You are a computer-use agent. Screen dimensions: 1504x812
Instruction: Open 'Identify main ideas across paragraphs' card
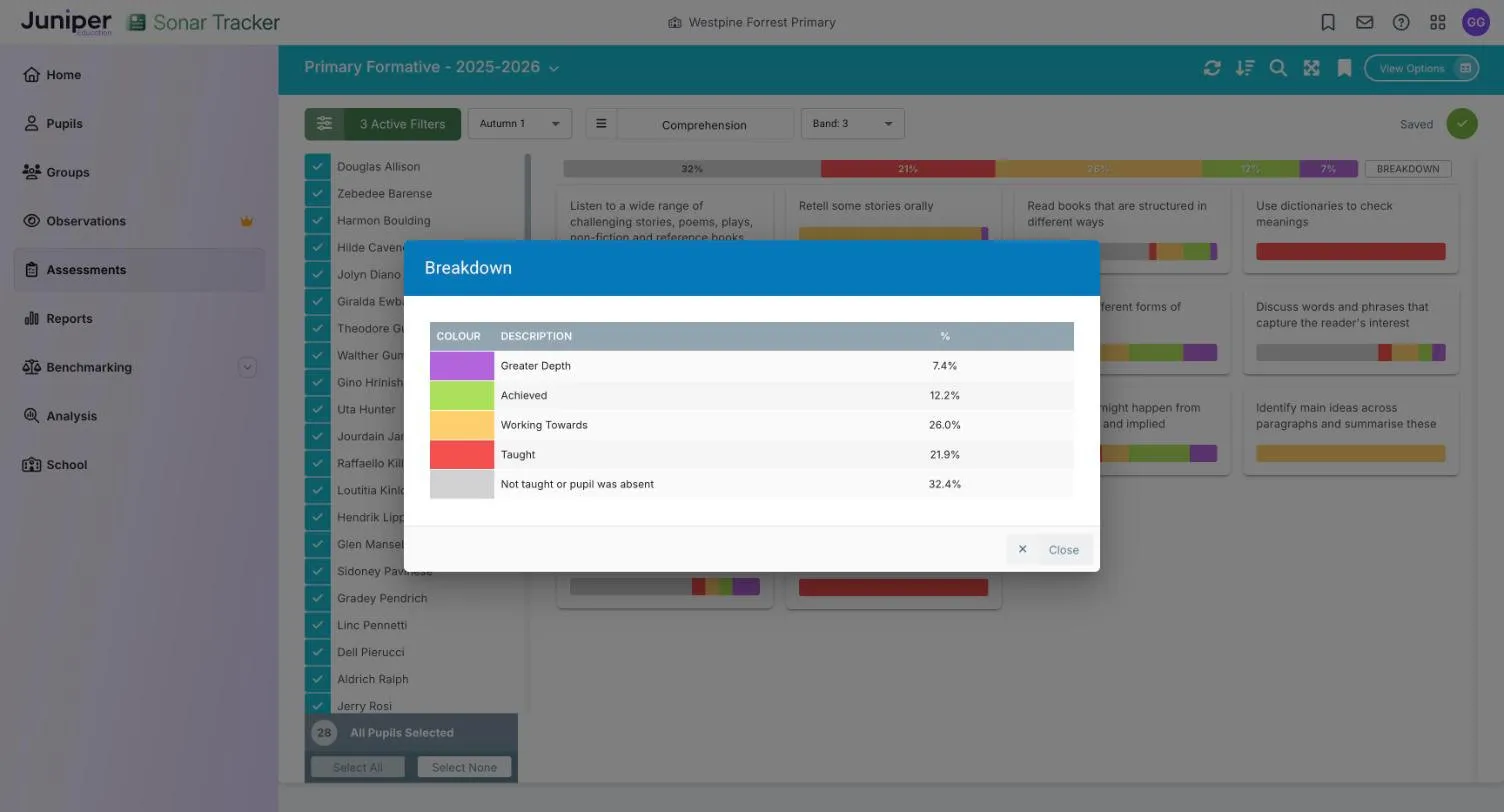(1350, 433)
